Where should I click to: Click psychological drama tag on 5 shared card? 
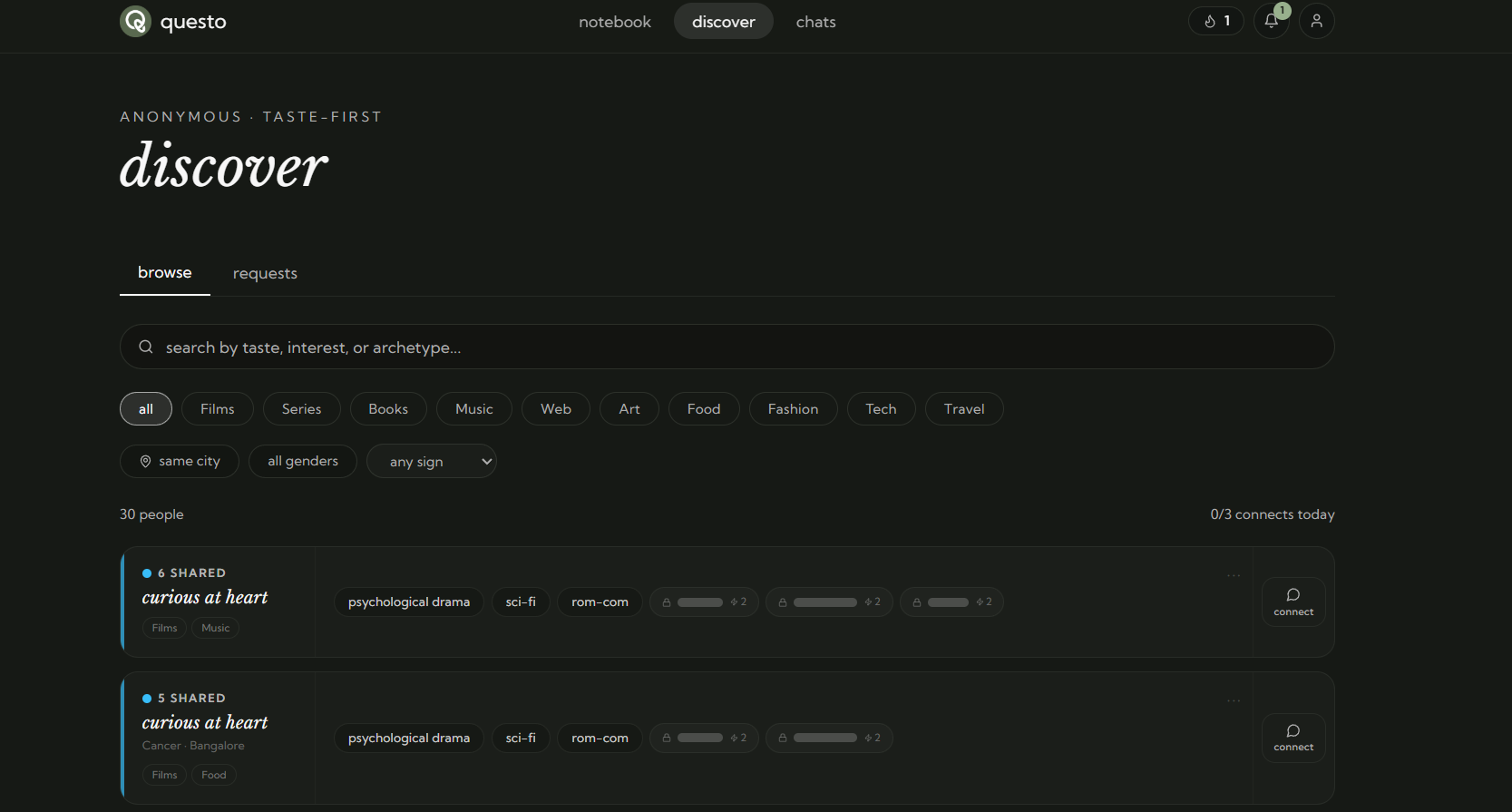409,739
